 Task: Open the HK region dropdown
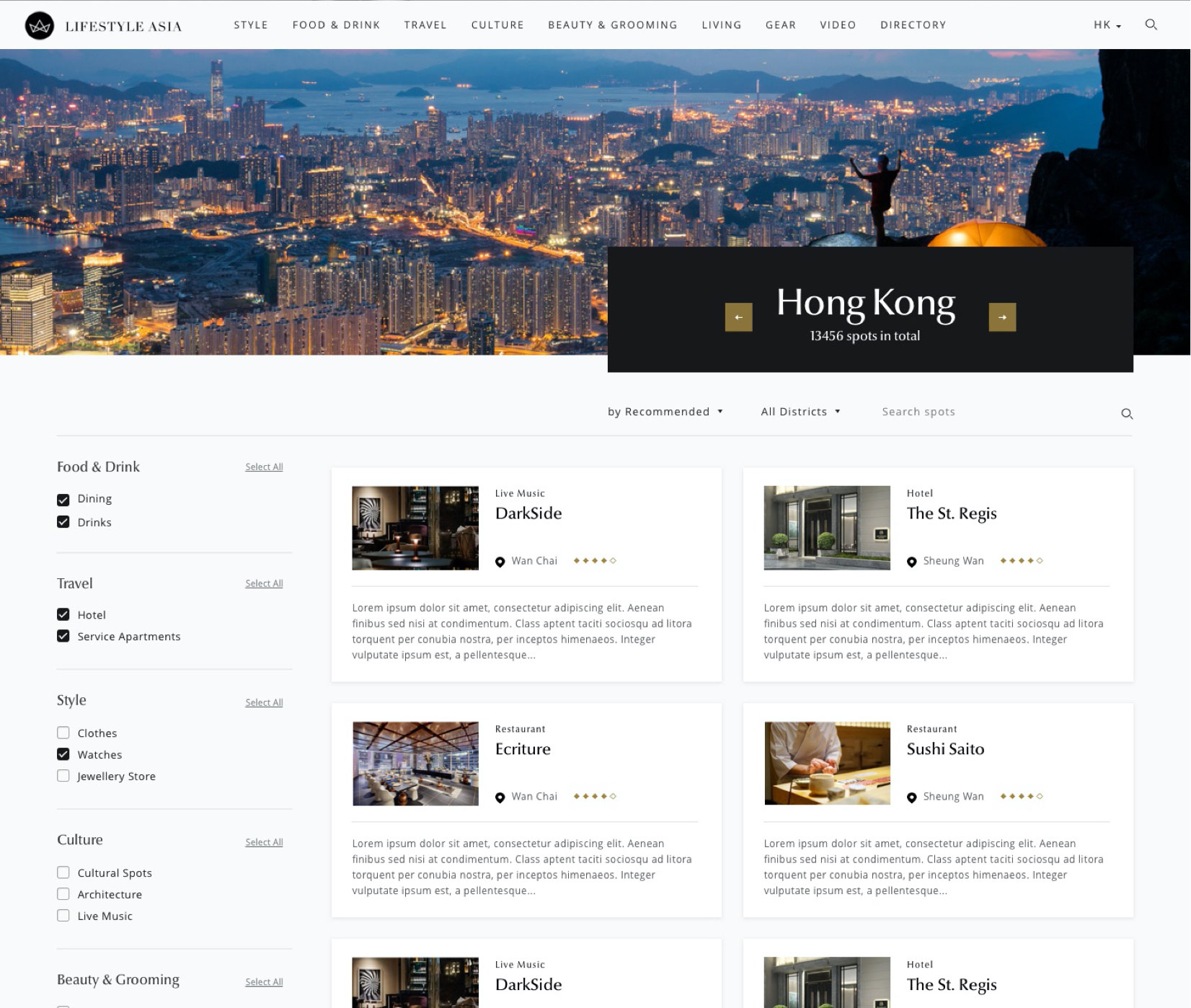click(x=1107, y=25)
